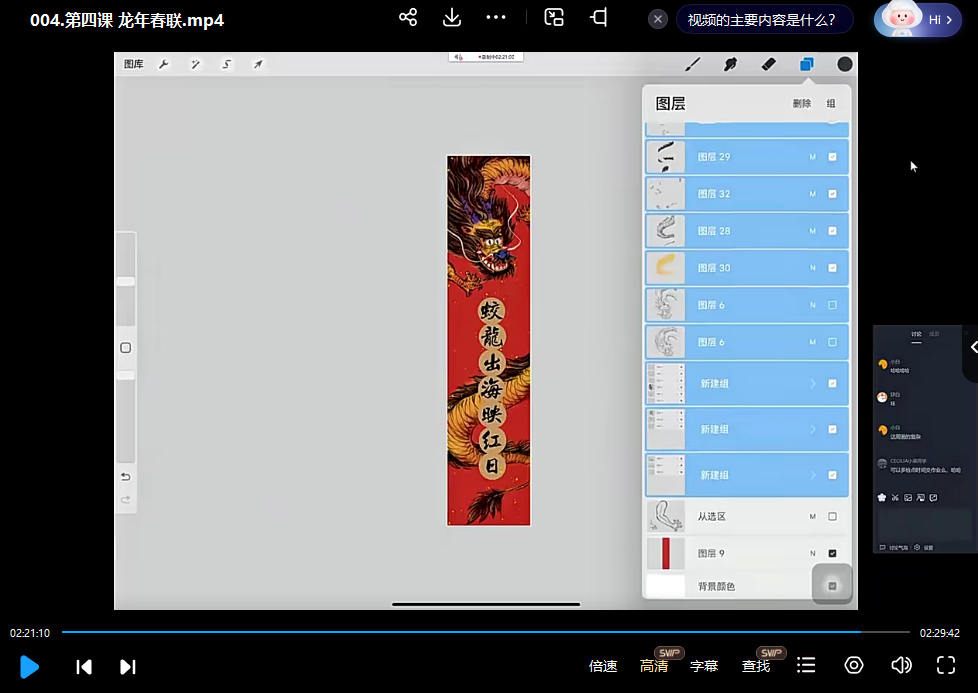This screenshot has width=978, height=693.
Task: Select the Procreate brush tool
Action: (692, 64)
